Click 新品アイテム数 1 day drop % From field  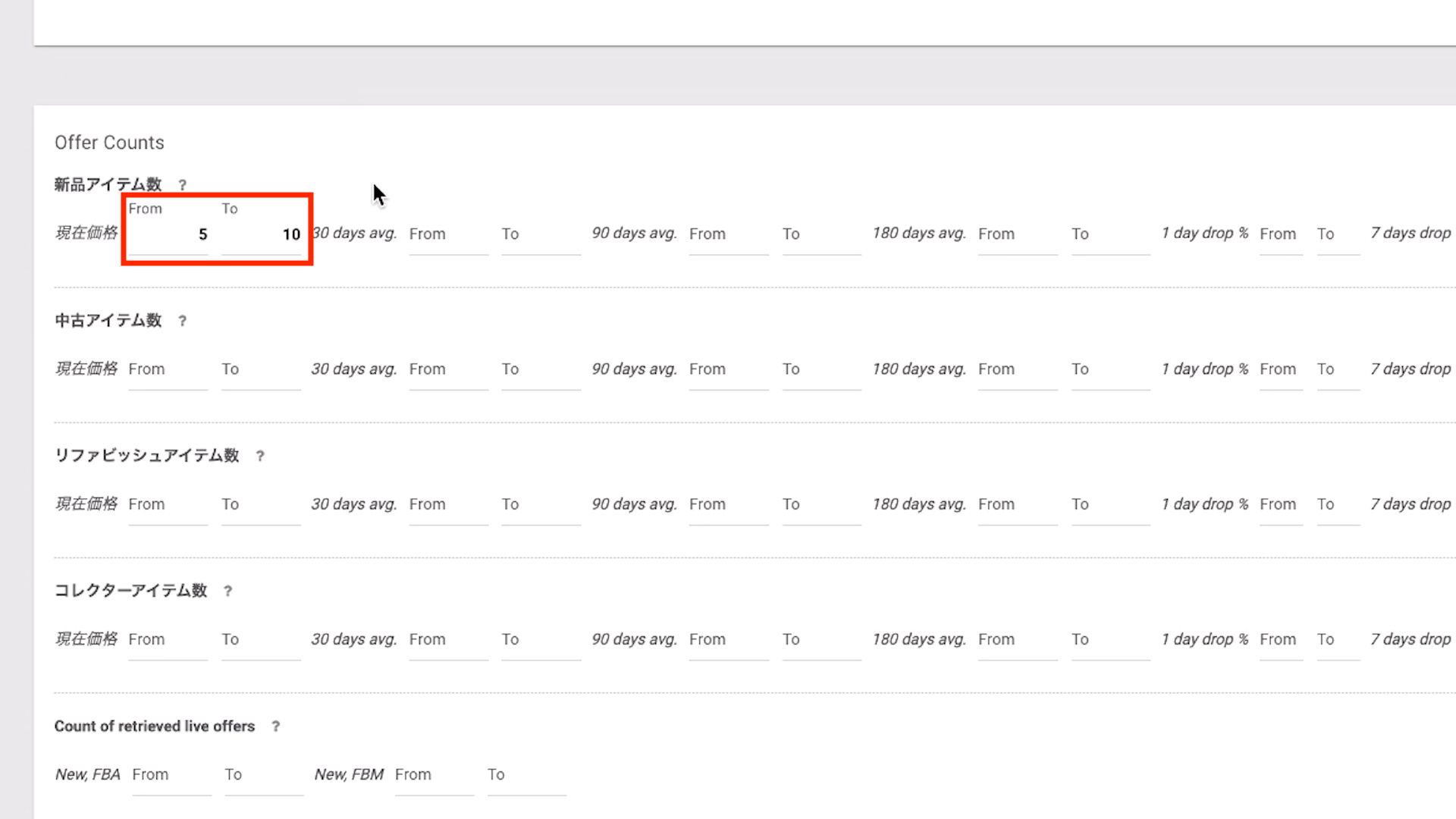[x=1281, y=234]
